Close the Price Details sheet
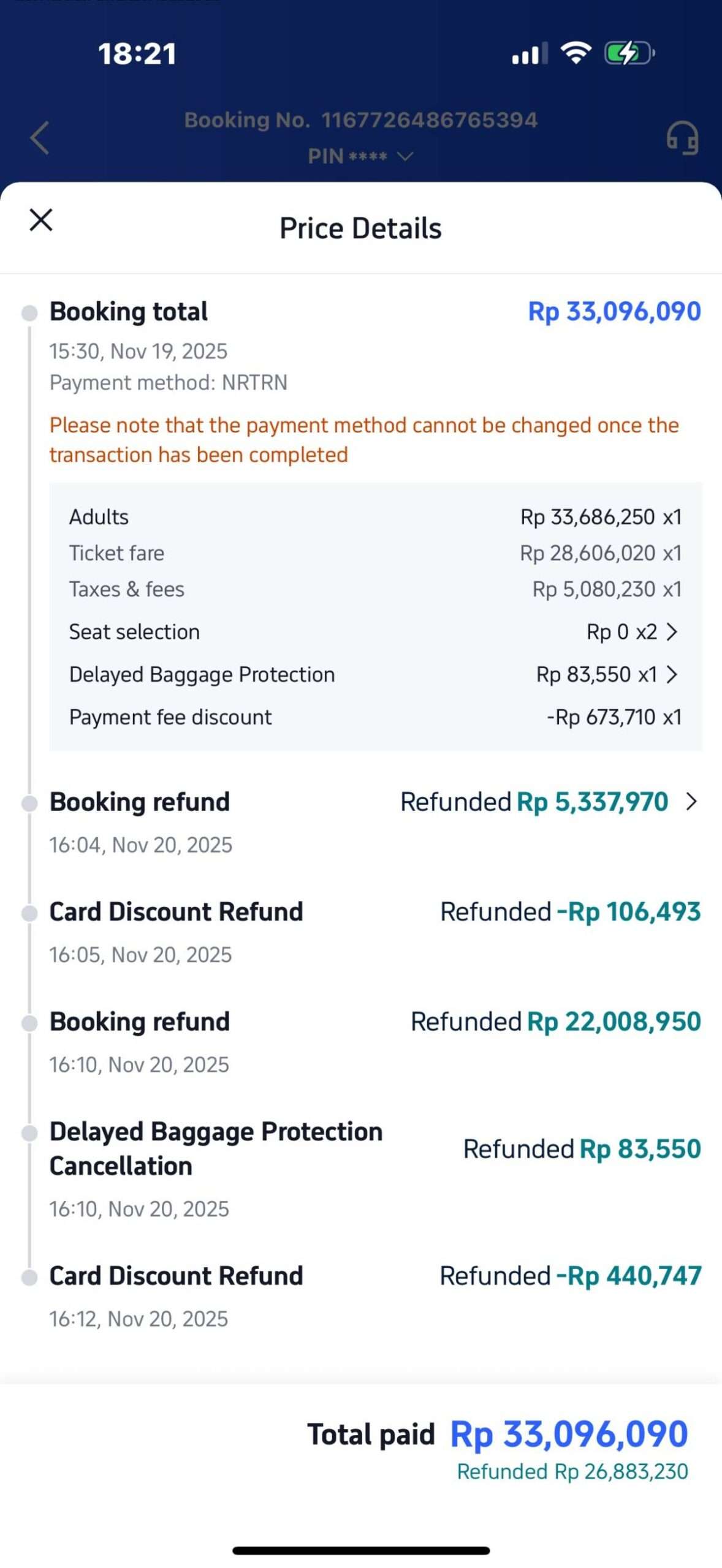 click(x=41, y=220)
